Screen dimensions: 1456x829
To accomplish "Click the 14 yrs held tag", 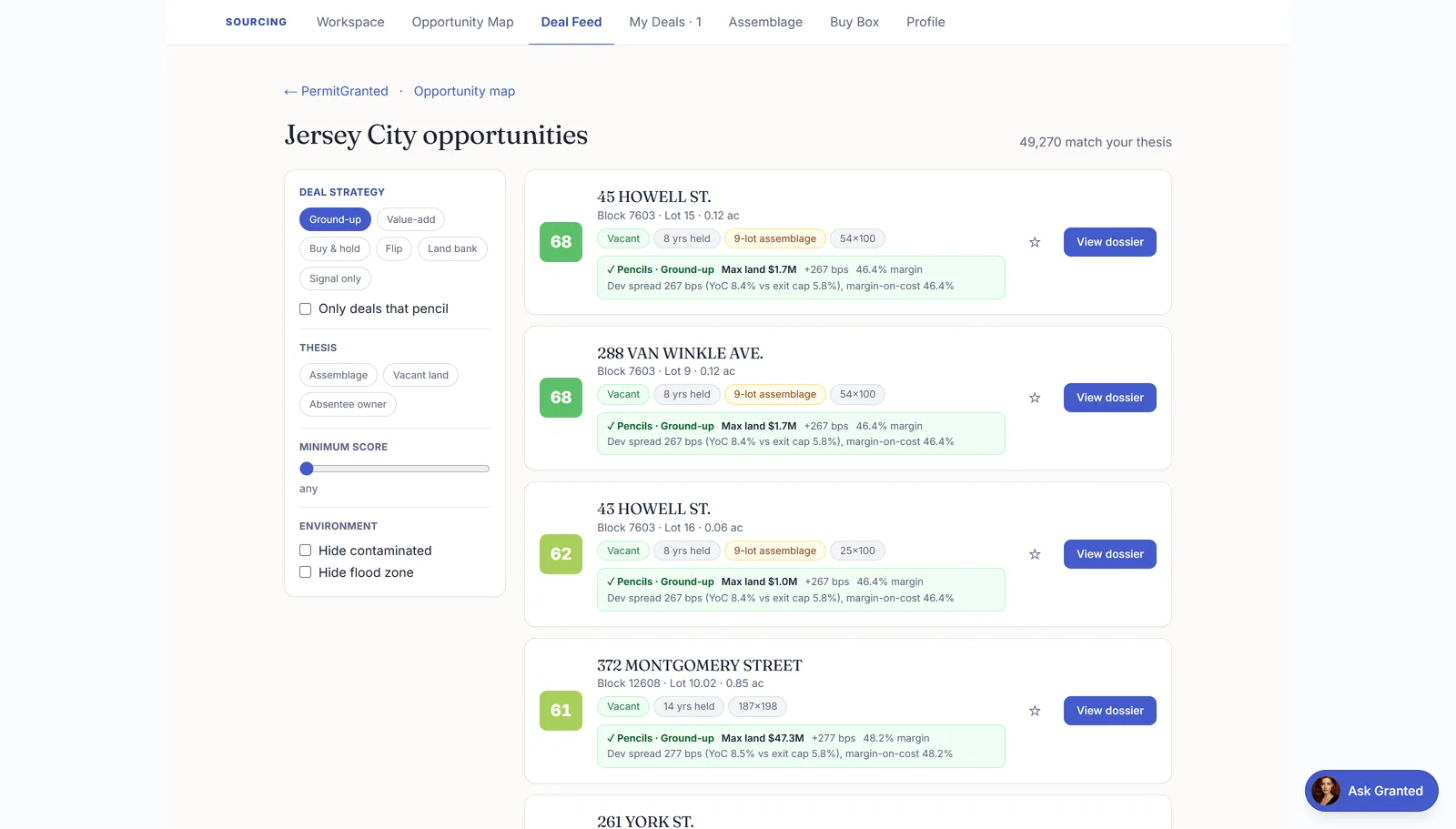I will (x=689, y=707).
